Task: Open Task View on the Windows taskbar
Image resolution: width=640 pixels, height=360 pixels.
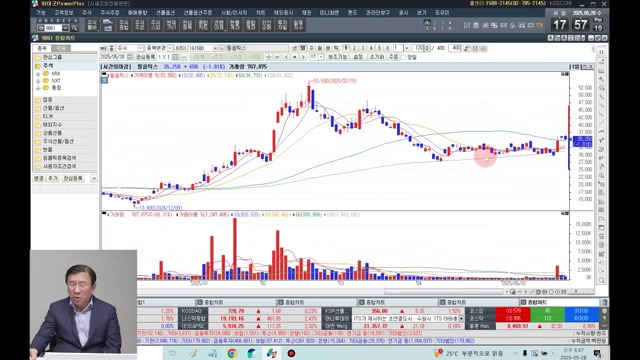Action: tap(173, 353)
